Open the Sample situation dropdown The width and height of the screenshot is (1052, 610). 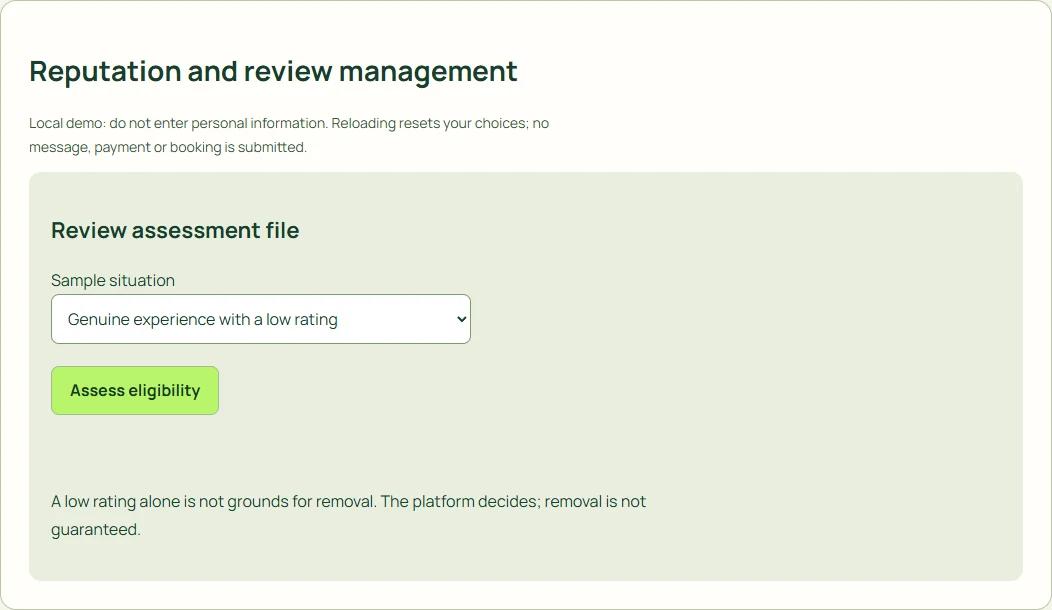coord(261,319)
